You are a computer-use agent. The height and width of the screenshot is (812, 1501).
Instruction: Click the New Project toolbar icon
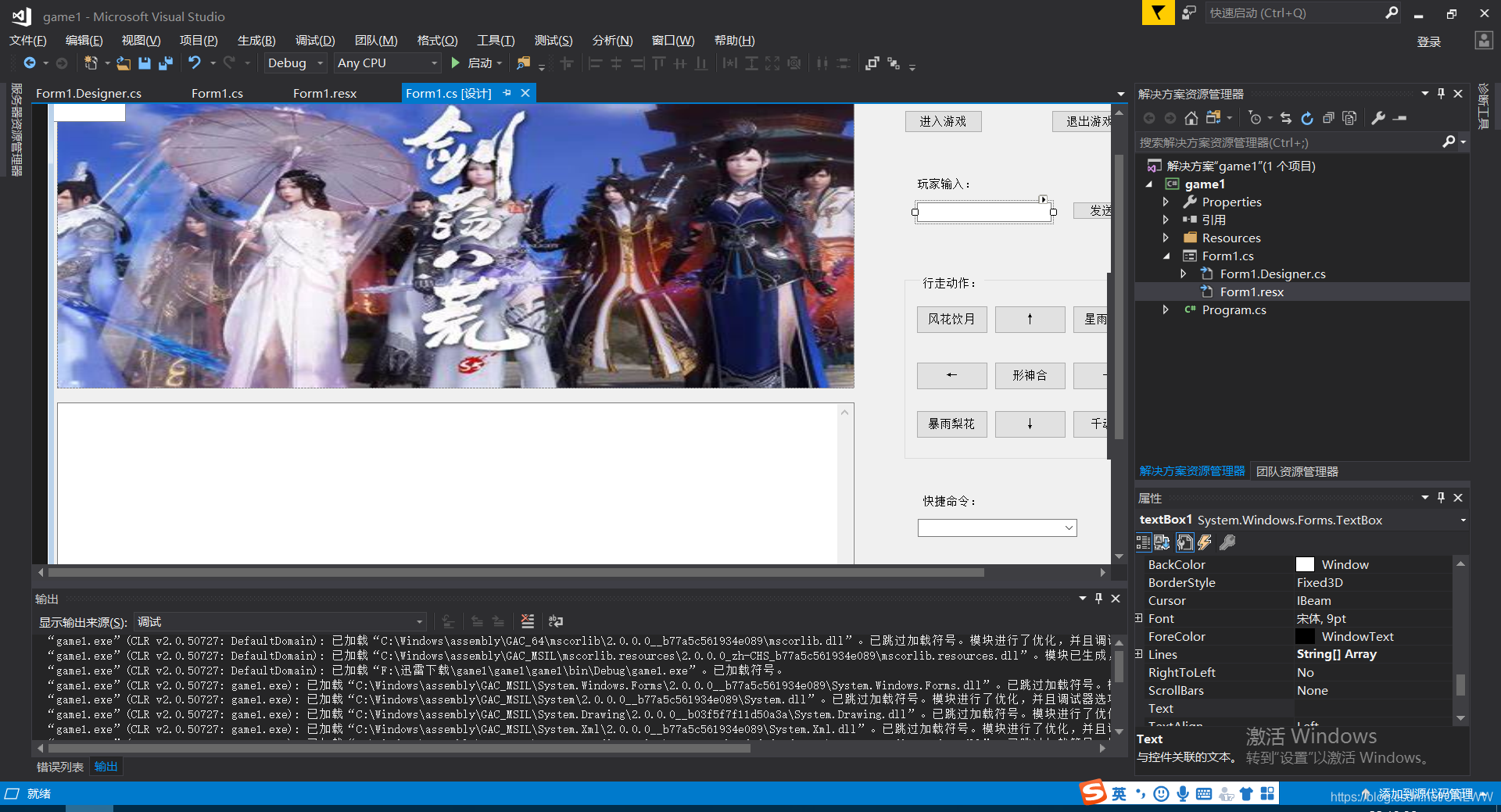tap(91, 63)
